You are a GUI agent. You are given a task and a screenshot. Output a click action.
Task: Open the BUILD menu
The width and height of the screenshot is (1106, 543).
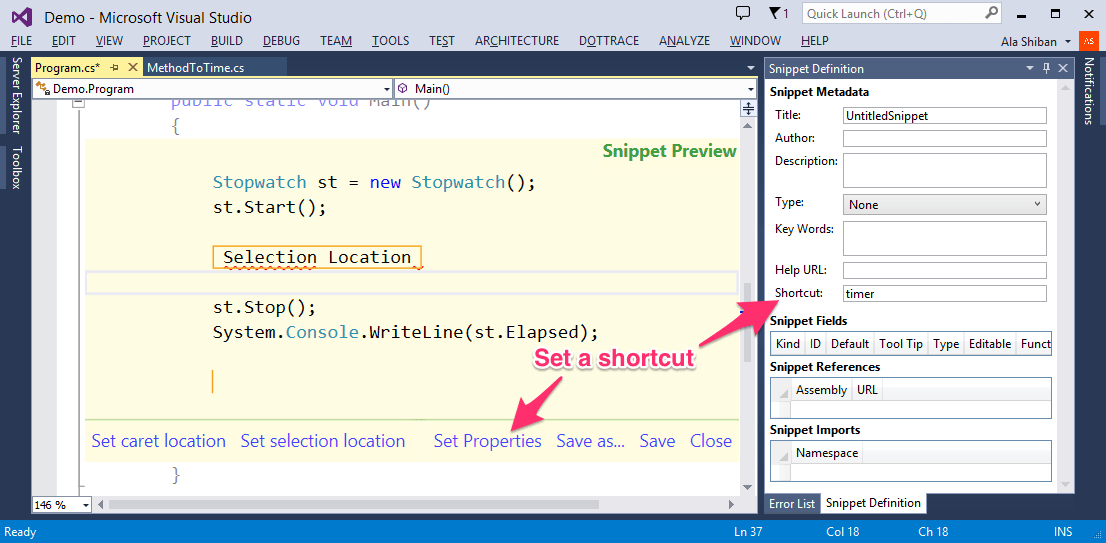click(x=226, y=41)
